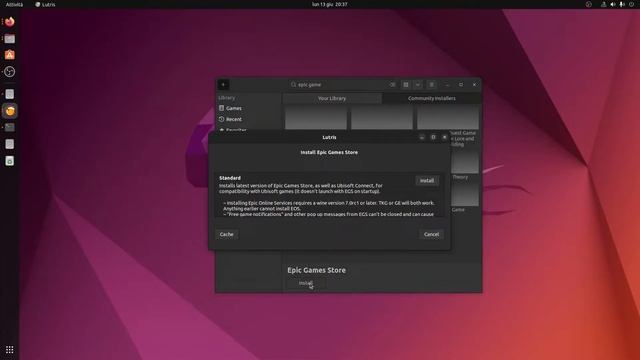
Task: Minimize the Lutris installer dialog
Action: tap(422, 137)
